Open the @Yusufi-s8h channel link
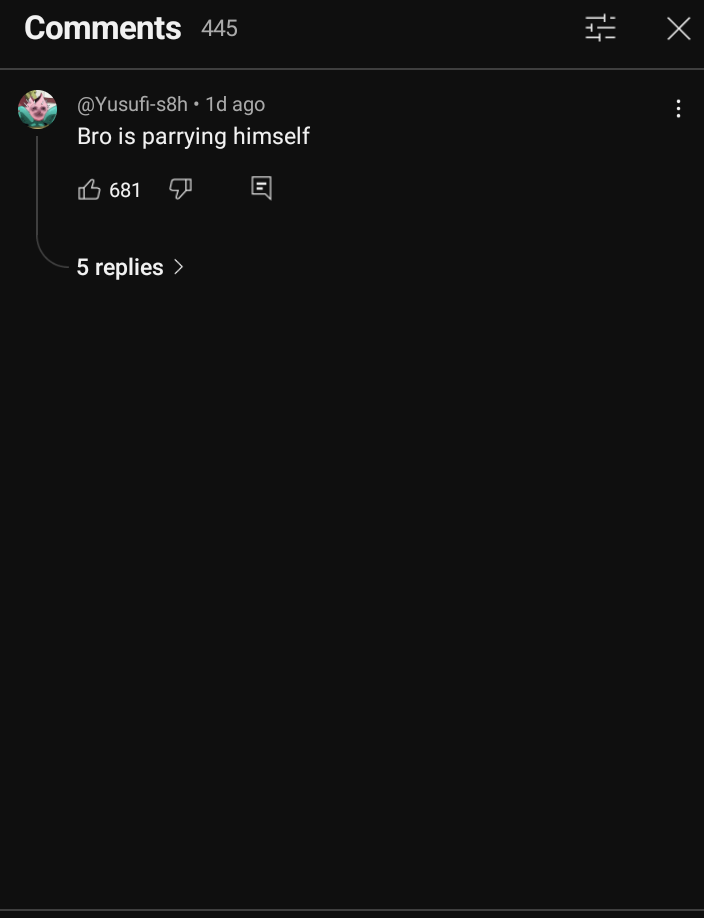 (132, 104)
